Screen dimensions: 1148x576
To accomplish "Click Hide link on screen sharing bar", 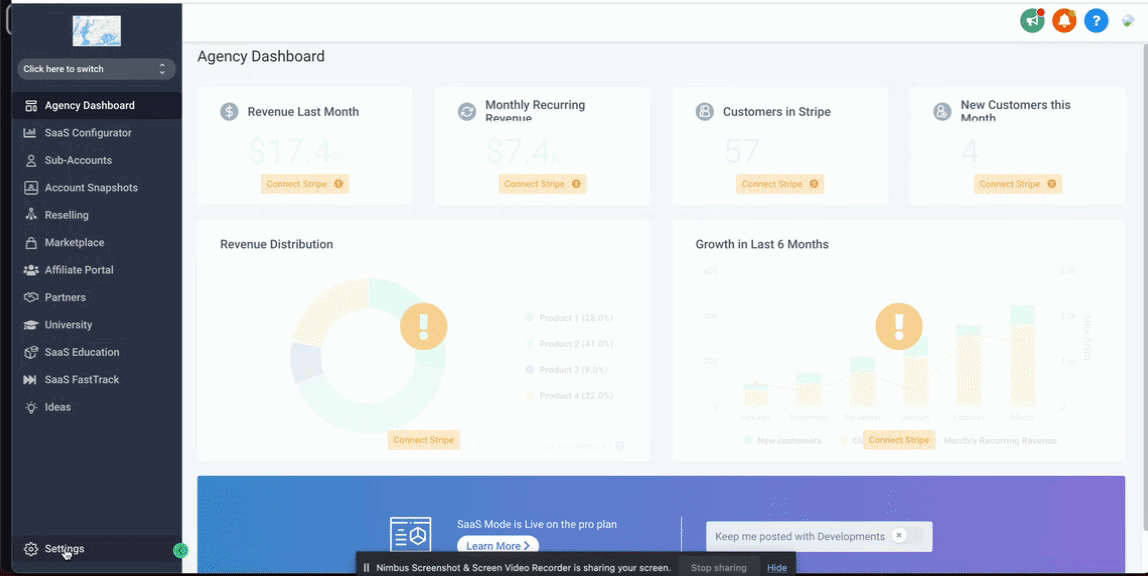I will coord(777,568).
